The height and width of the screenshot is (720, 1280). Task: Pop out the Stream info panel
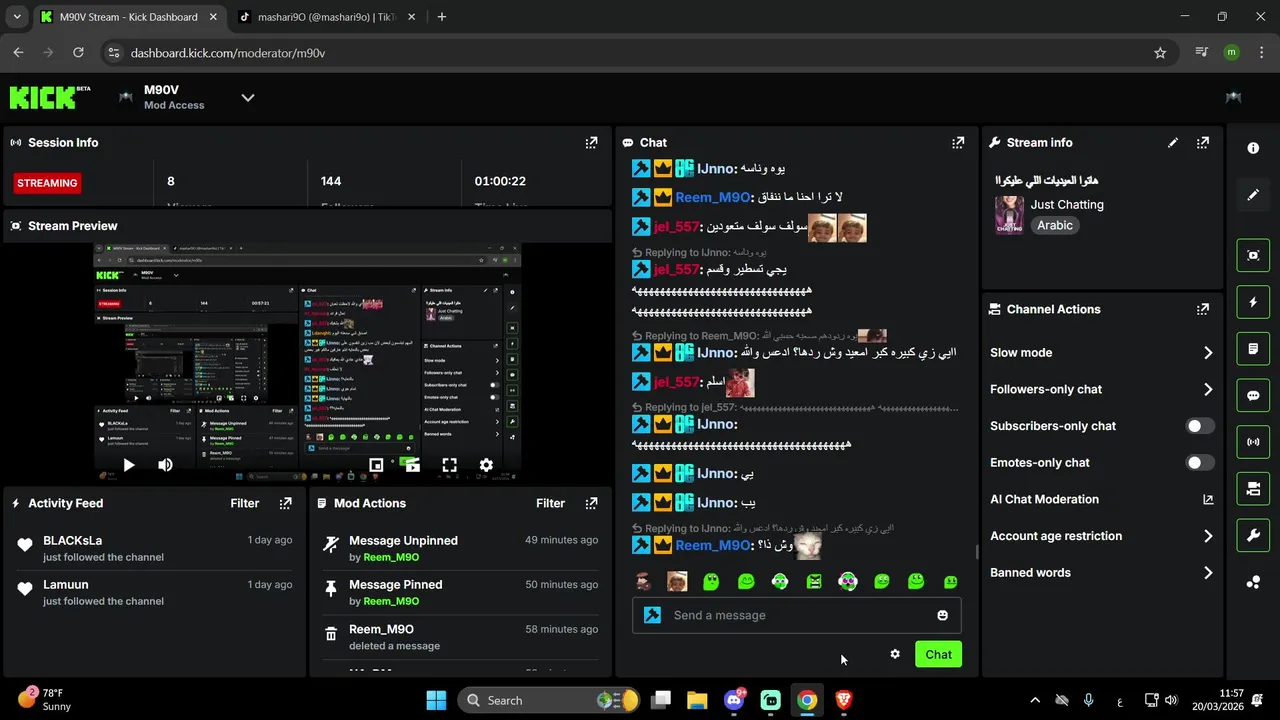click(x=1203, y=143)
